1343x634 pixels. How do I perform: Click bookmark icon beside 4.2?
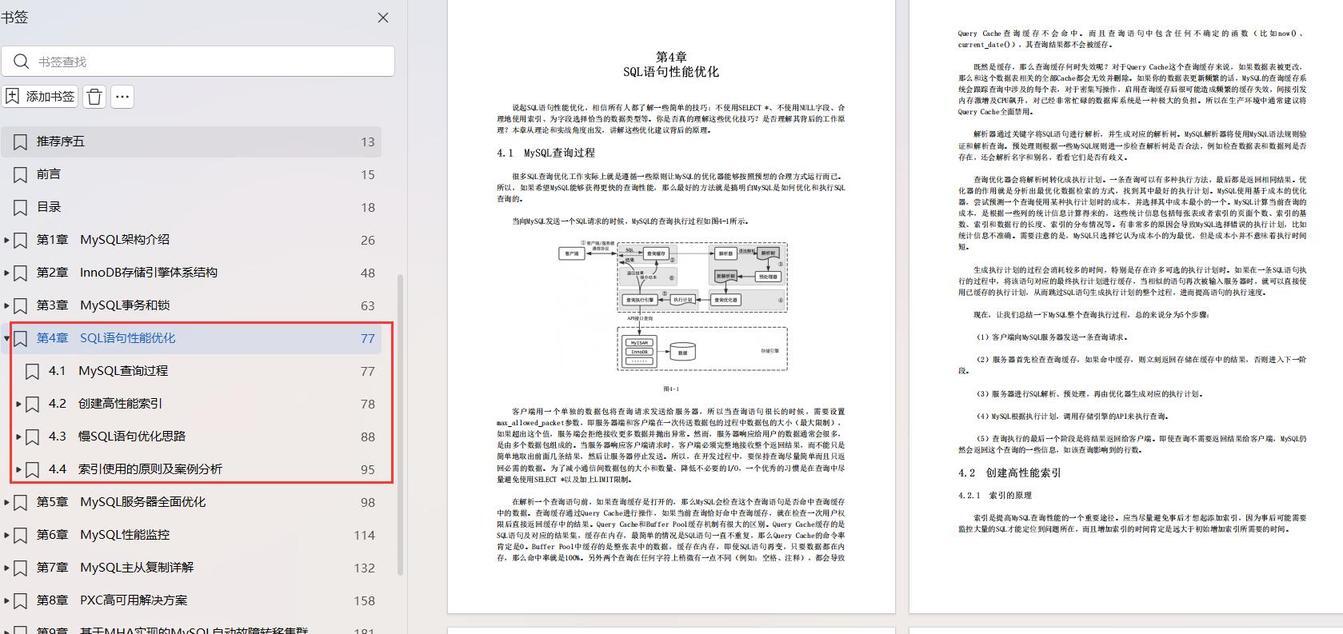click(x=33, y=404)
